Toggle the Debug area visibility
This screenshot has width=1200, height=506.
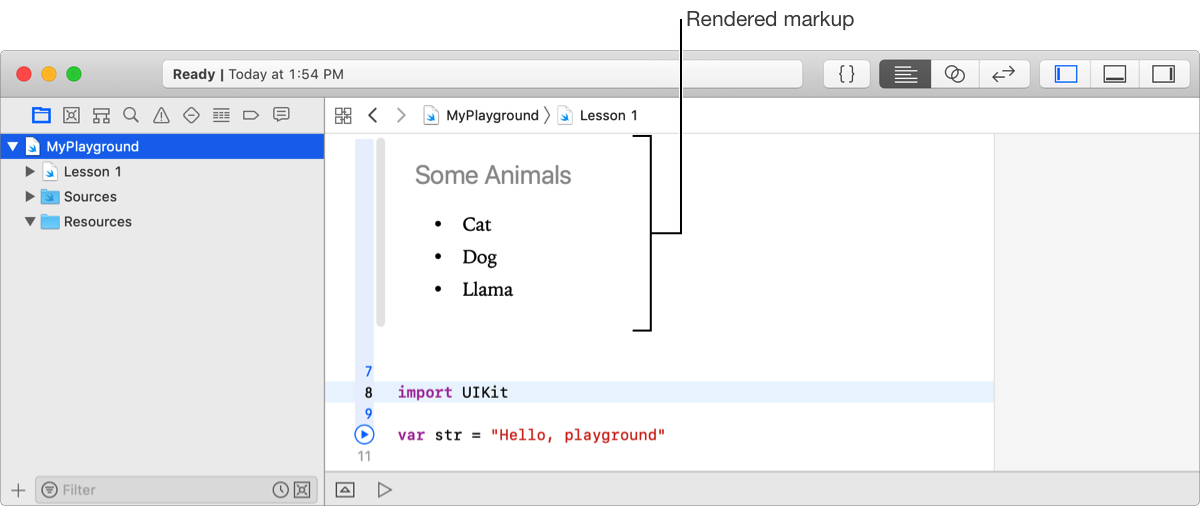click(x=1114, y=74)
